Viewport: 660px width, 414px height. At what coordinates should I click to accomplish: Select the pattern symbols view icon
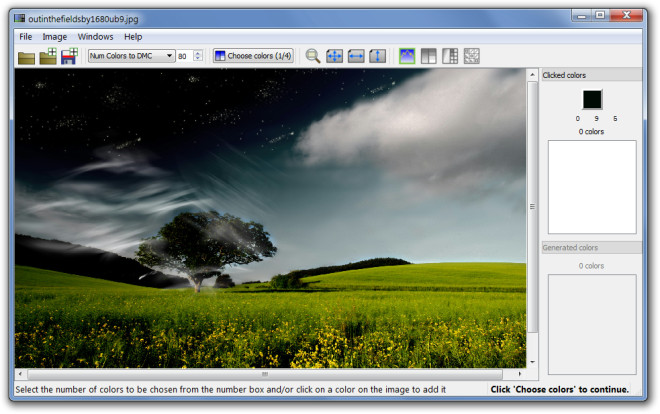coord(471,56)
